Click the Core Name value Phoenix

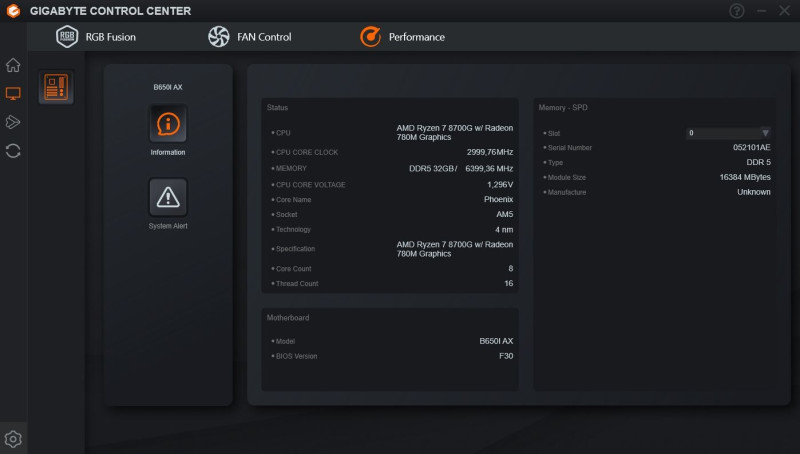click(x=498, y=199)
